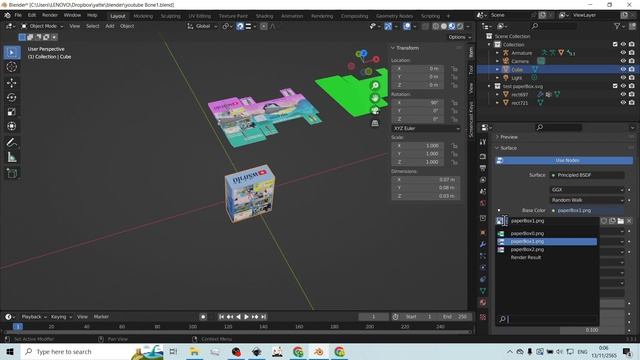Open the Add menu in viewport header
This screenshot has width=640, height=360.
[110, 26]
